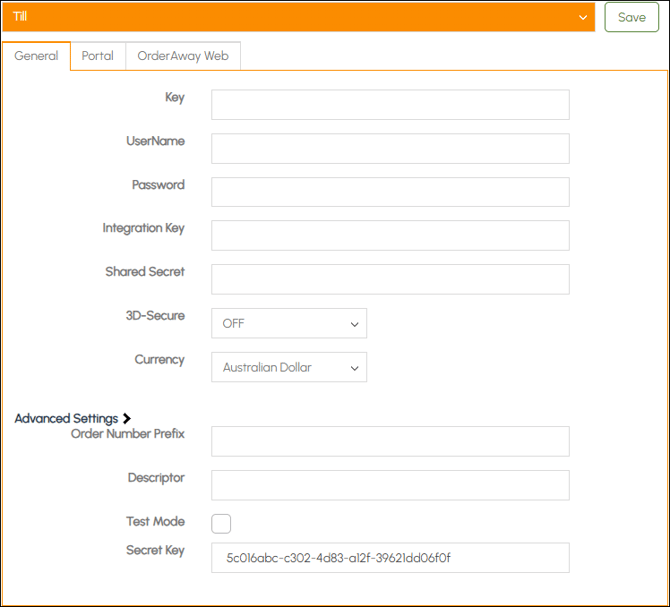The height and width of the screenshot is (607, 670).
Task: Click the Test Mode label
Action: [x=156, y=521]
